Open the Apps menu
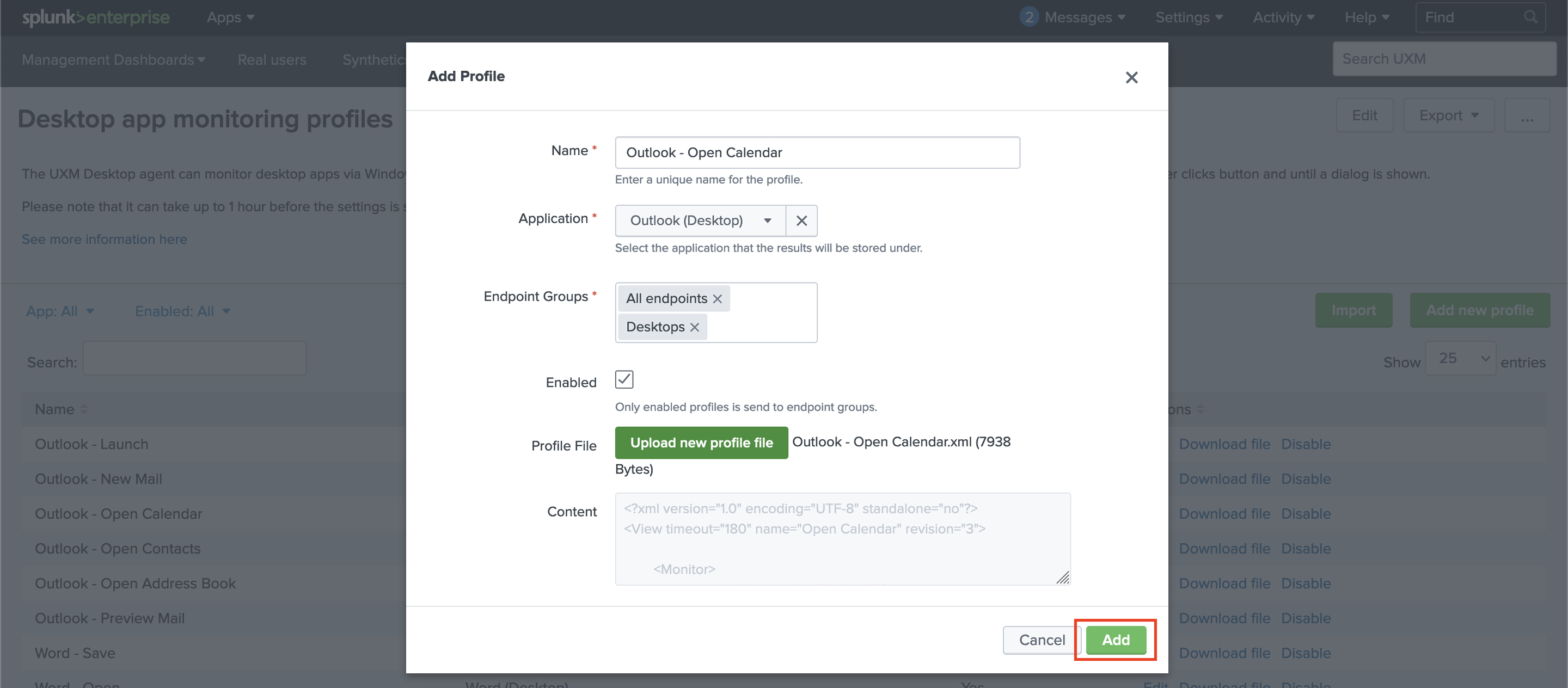 pos(230,17)
